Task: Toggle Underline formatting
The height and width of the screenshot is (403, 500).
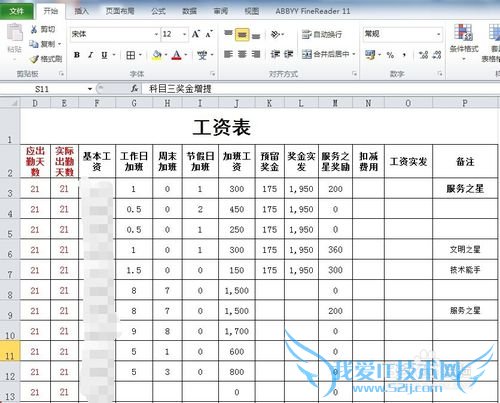Action: tap(104, 55)
